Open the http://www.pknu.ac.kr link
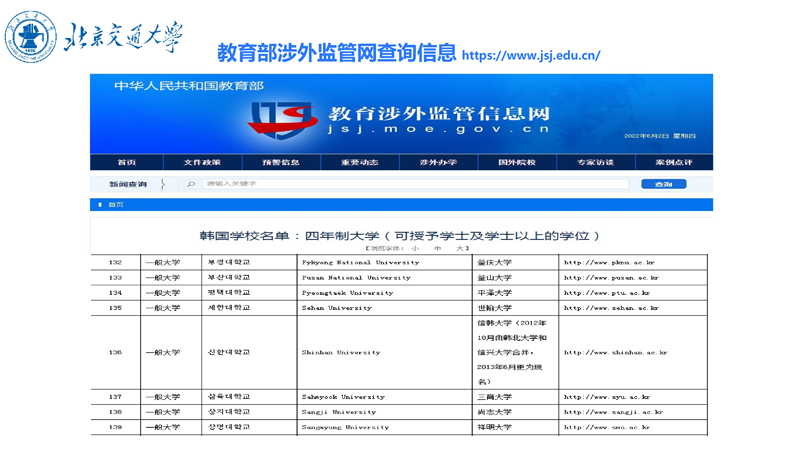The image size is (800, 450). tap(609, 262)
